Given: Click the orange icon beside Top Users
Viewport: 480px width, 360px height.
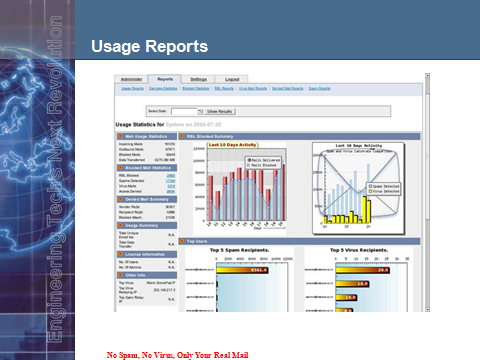Looking at the screenshot, I should pyautogui.click(x=182, y=241).
